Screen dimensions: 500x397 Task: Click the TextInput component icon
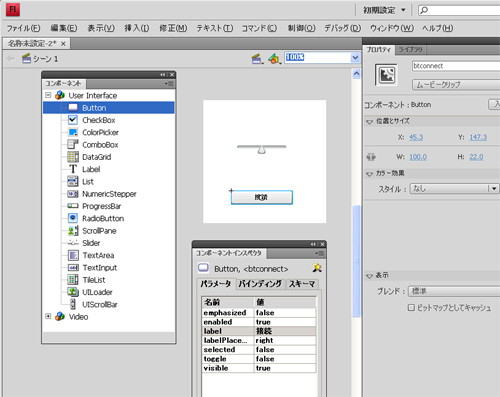73,267
